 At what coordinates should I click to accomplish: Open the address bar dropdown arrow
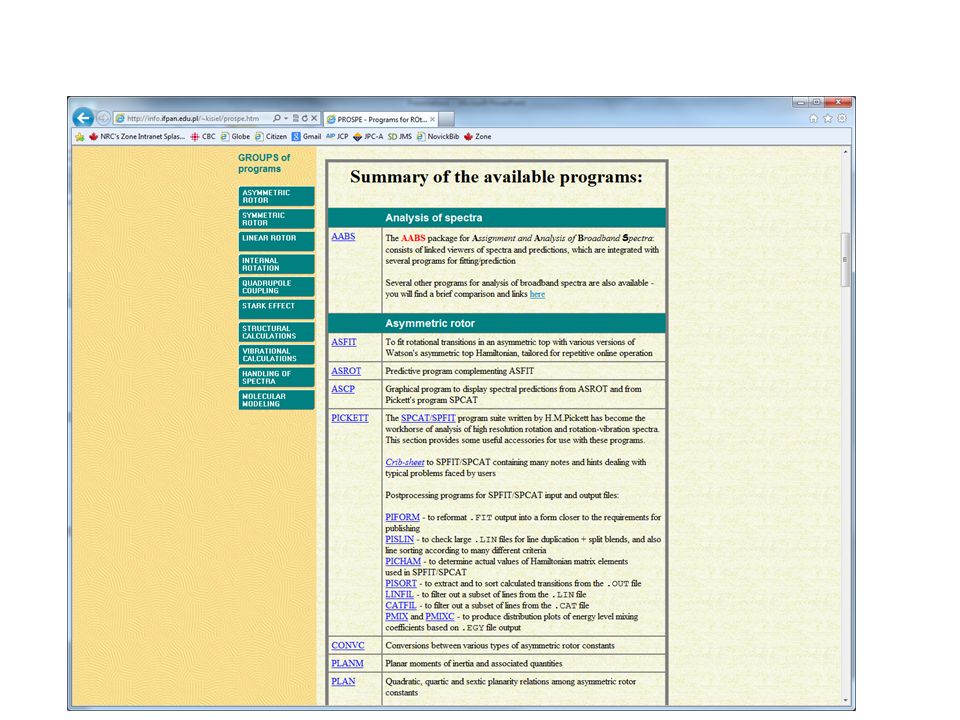point(285,118)
